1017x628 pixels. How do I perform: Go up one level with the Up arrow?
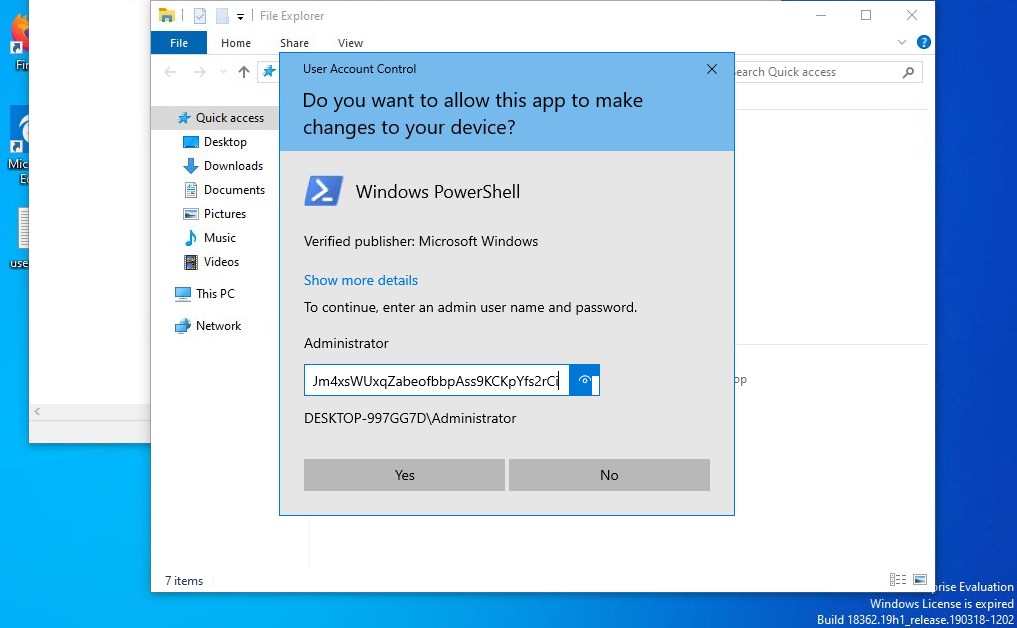[x=244, y=72]
